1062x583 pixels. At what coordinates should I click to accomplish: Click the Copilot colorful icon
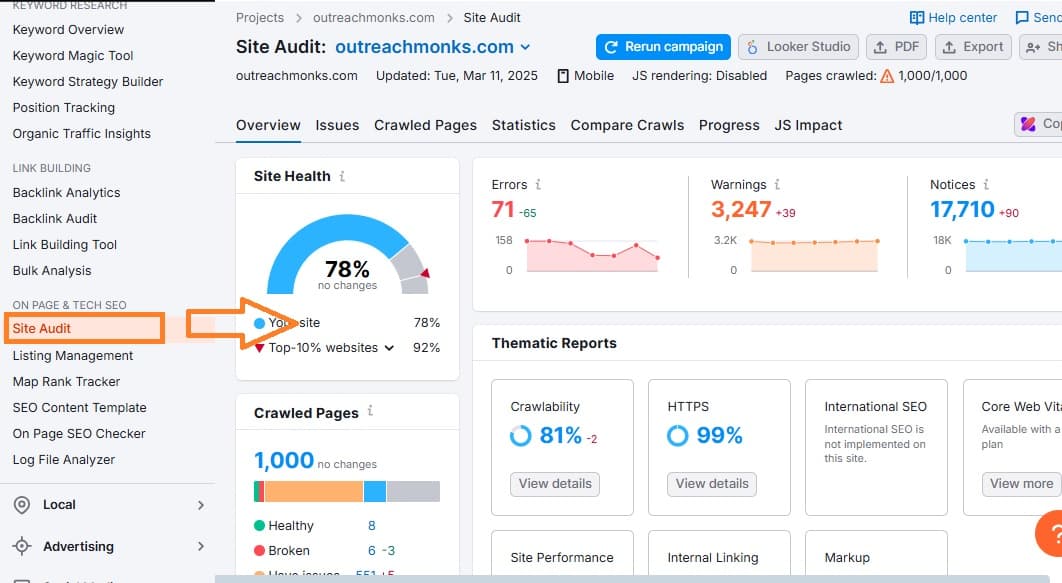[1028, 124]
